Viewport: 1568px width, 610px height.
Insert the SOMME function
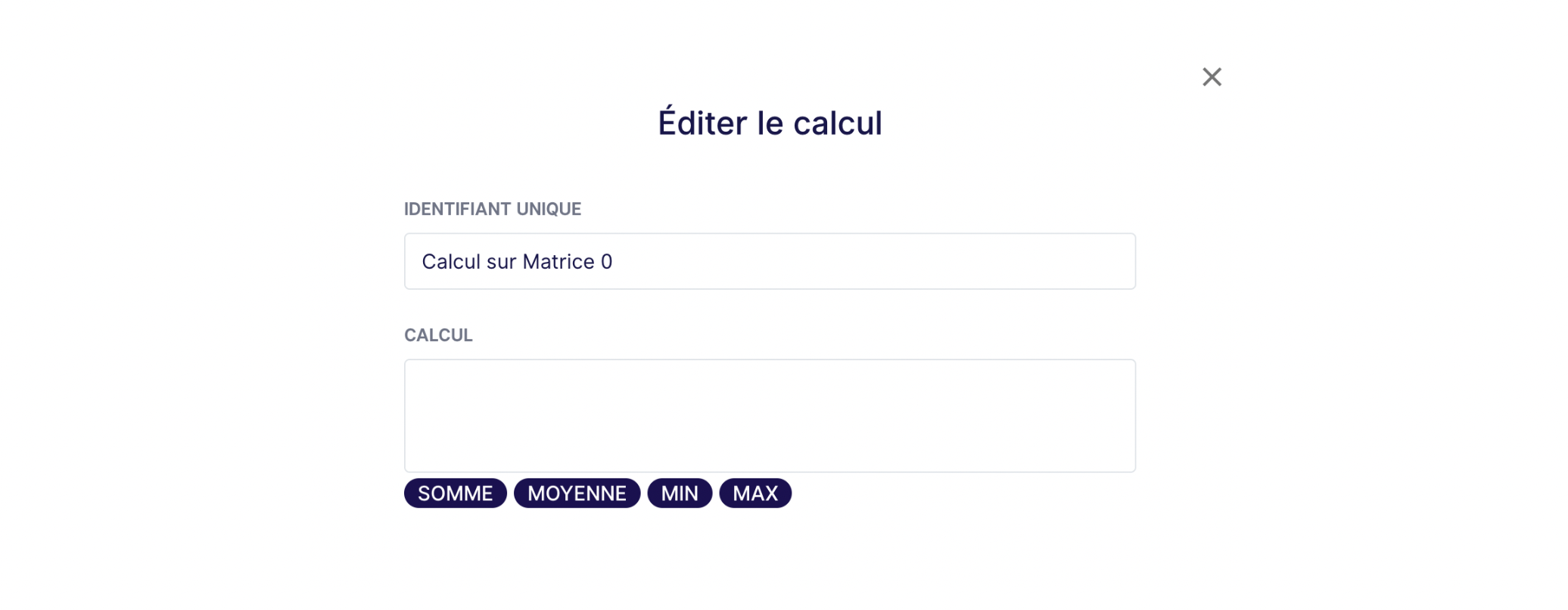(456, 493)
